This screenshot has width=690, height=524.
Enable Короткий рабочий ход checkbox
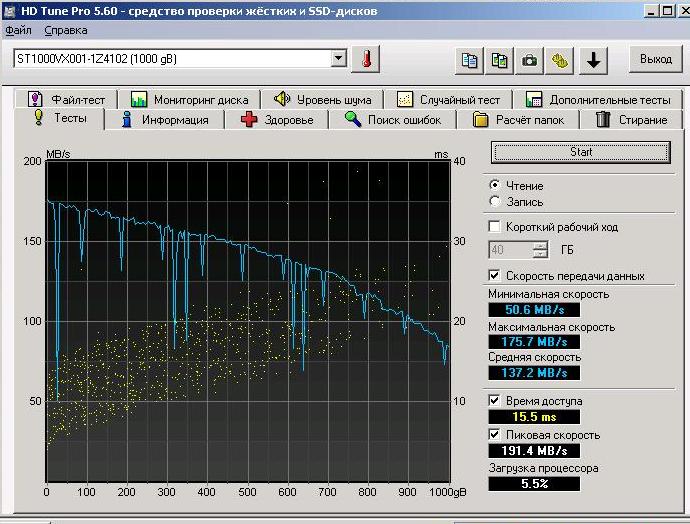pyautogui.click(x=495, y=227)
